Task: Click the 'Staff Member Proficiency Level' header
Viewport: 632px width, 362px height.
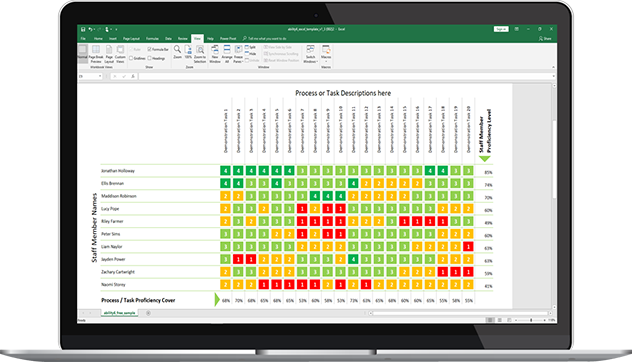Action: point(485,131)
